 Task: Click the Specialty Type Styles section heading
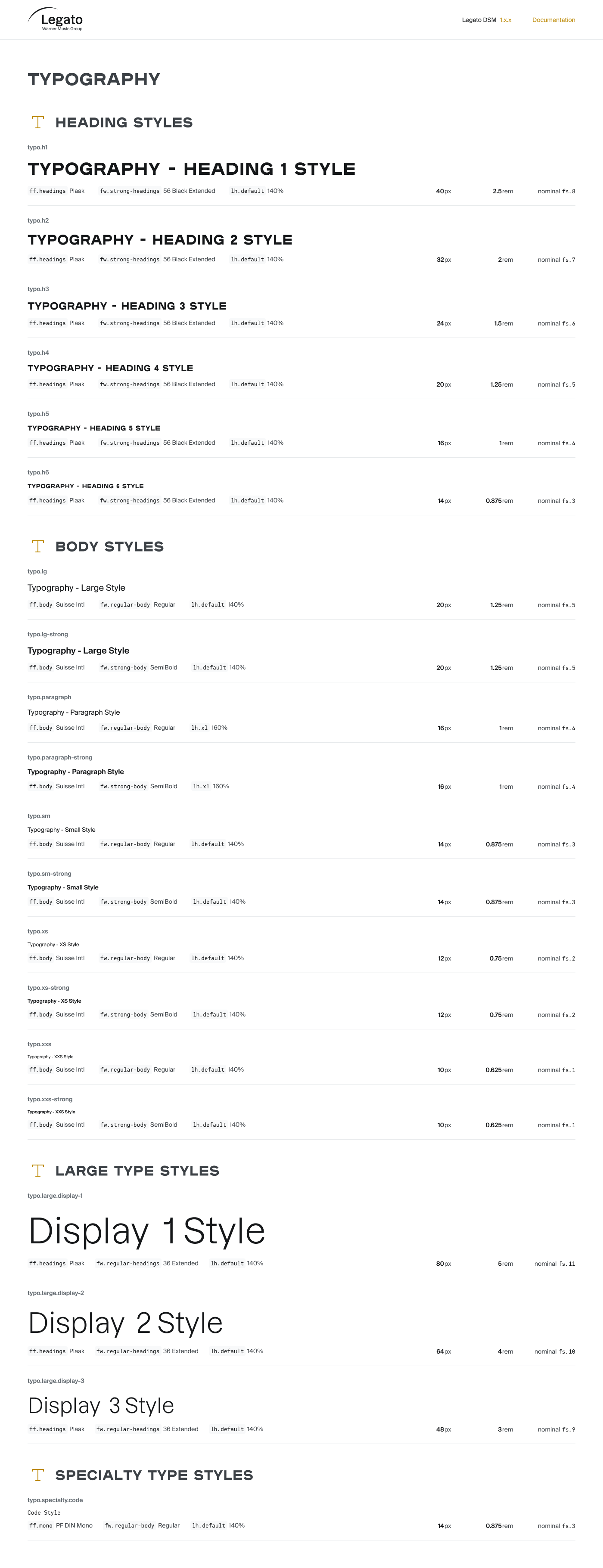click(154, 1475)
